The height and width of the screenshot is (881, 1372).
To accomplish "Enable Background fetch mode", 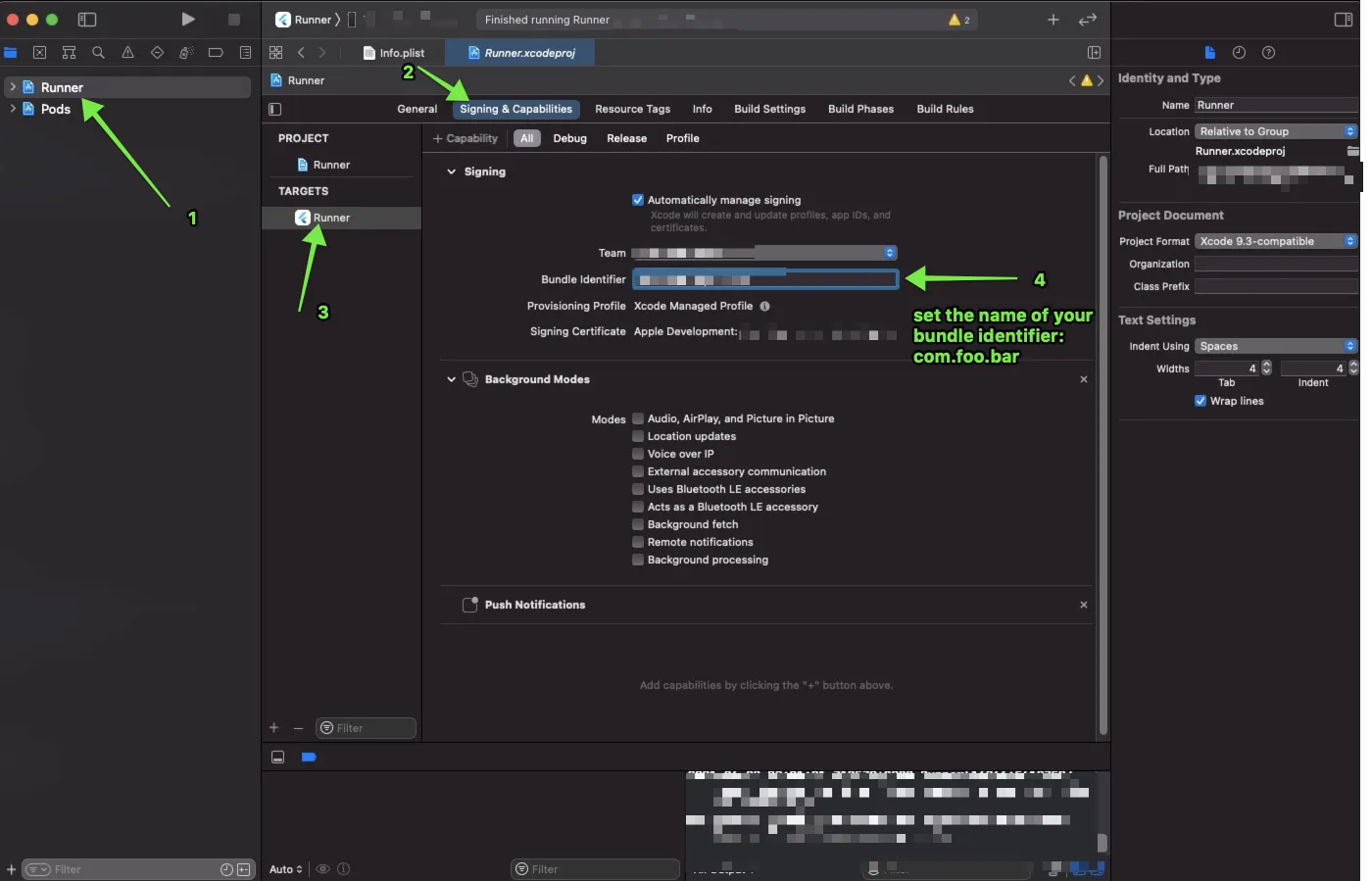I will (x=638, y=524).
